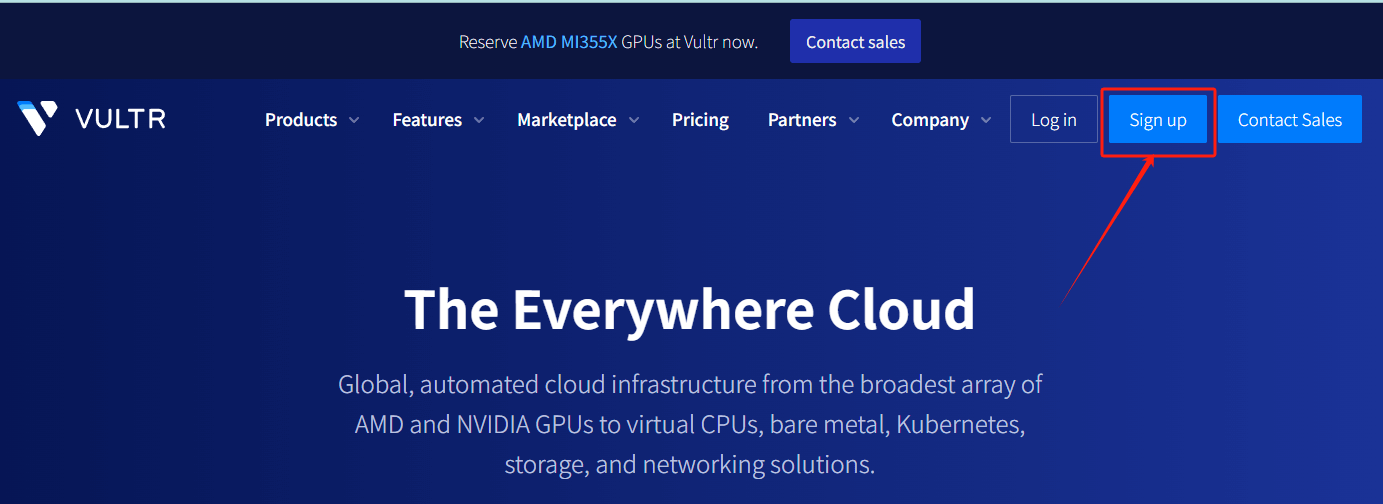Open the Products menu

click(301, 120)
